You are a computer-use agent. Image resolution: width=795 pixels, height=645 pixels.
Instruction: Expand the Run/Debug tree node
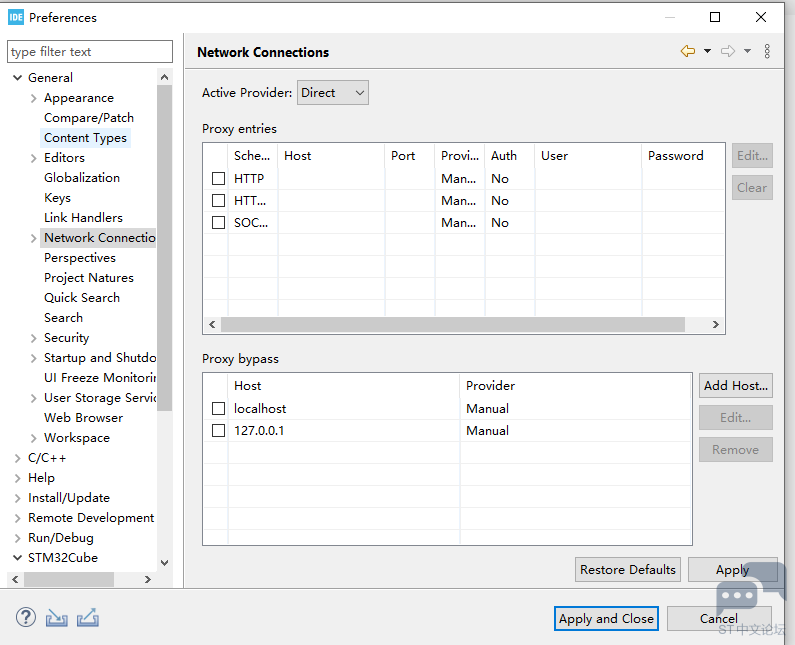(x=17, y=538)
